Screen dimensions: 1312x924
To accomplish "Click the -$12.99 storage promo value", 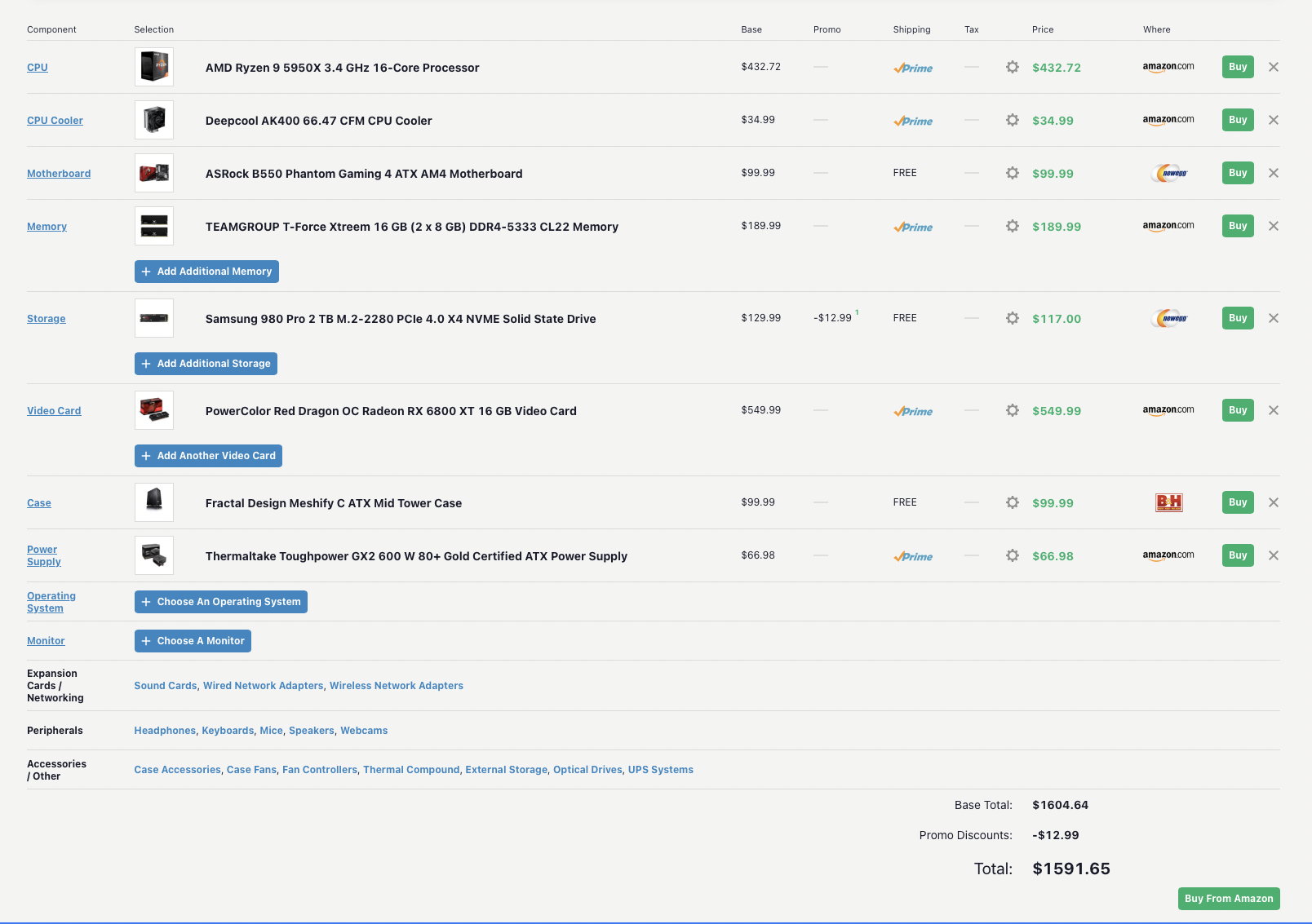I will (832, 318).
